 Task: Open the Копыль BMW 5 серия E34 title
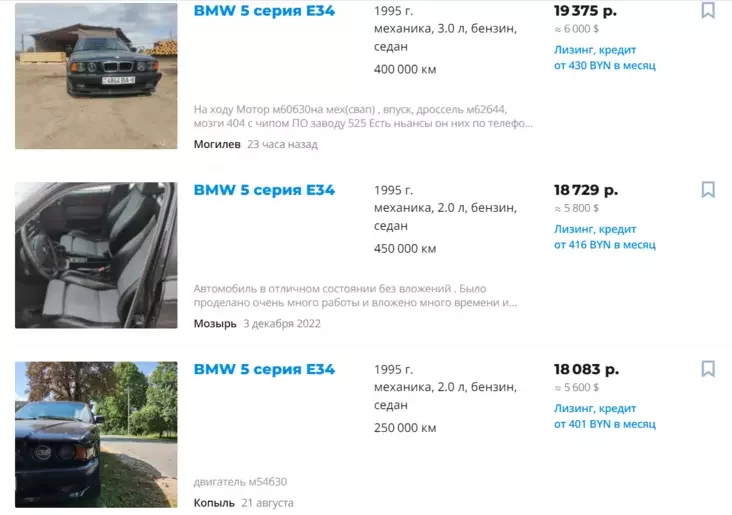pos(264,369)
